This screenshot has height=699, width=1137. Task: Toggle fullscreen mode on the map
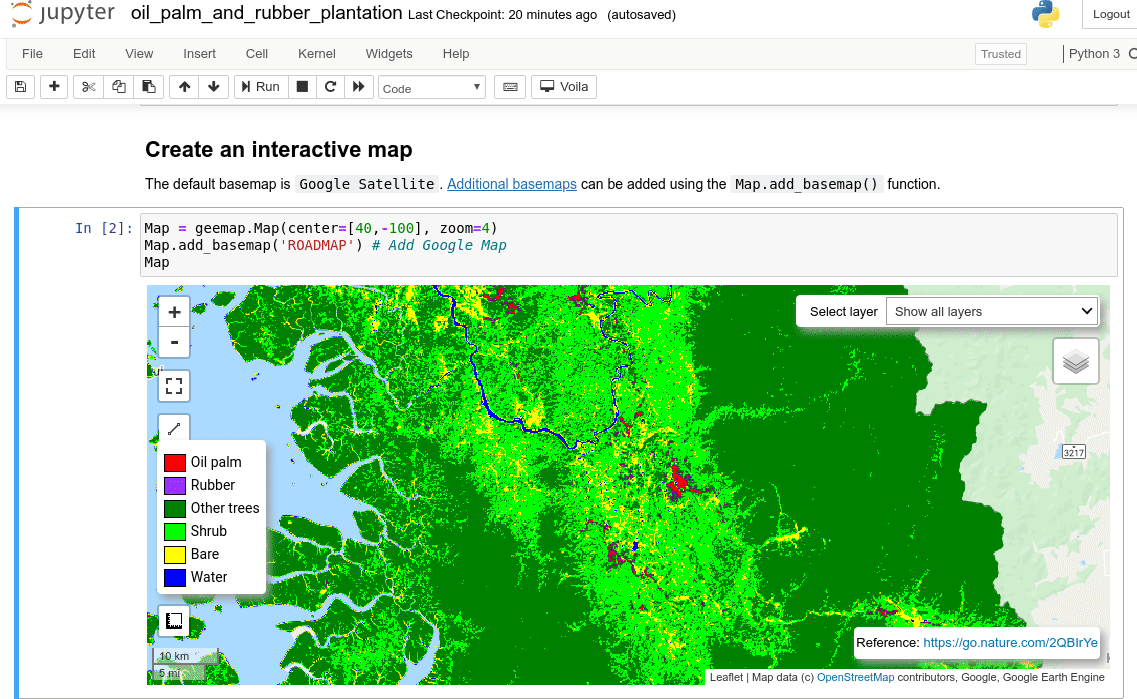[173, 385]
